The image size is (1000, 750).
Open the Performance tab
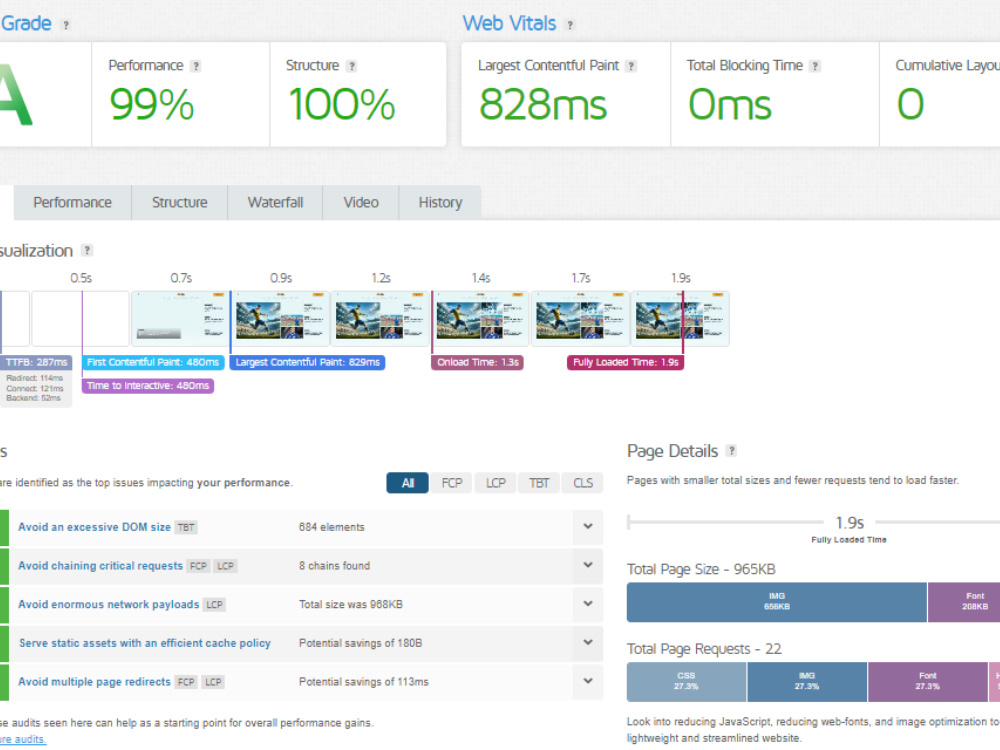click(73, 203)
